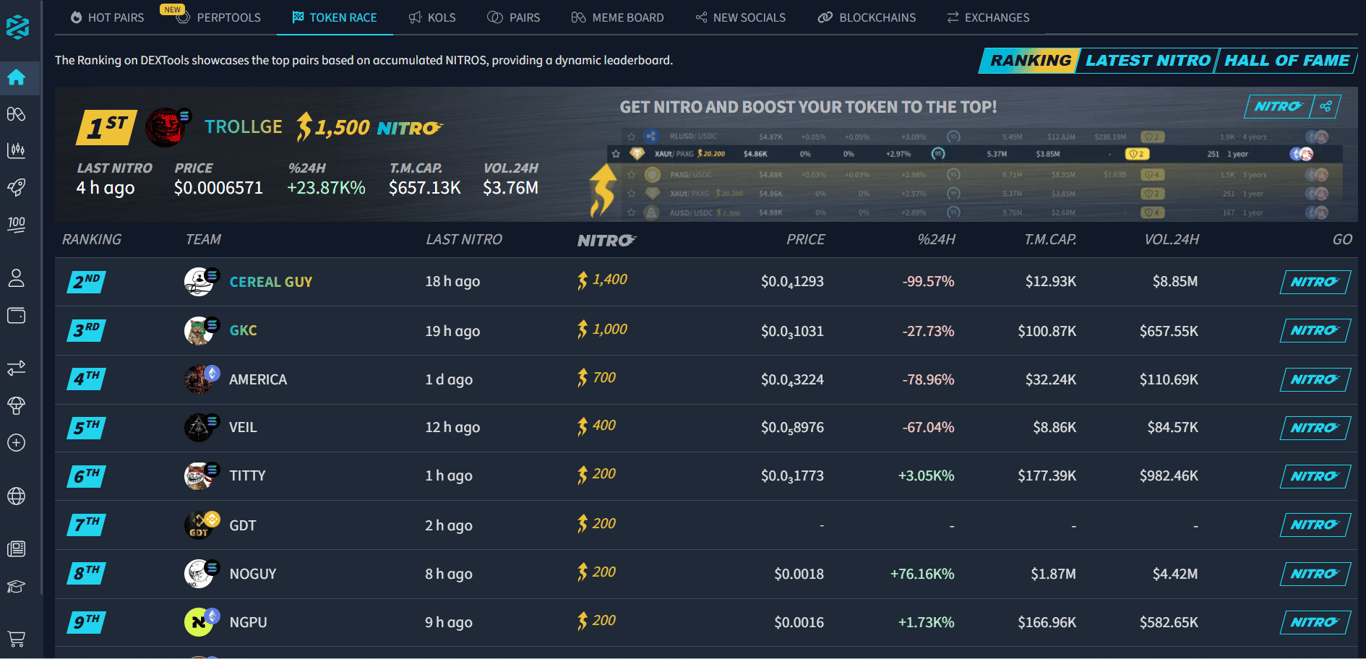Click the +76.16K% change value

pyautogui.click(x=922, y=574)
